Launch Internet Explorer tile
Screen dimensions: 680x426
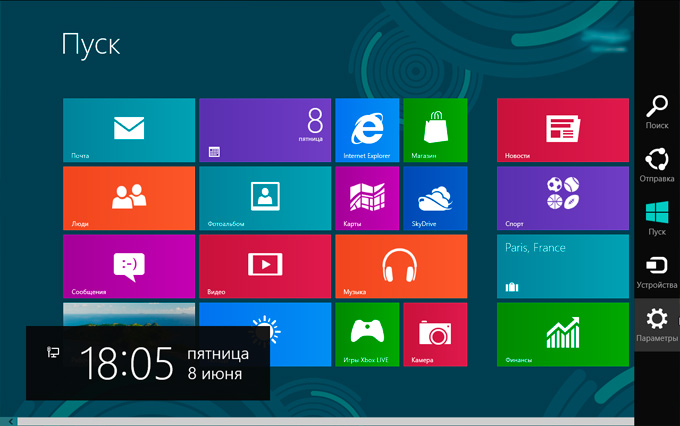[367, 130]
